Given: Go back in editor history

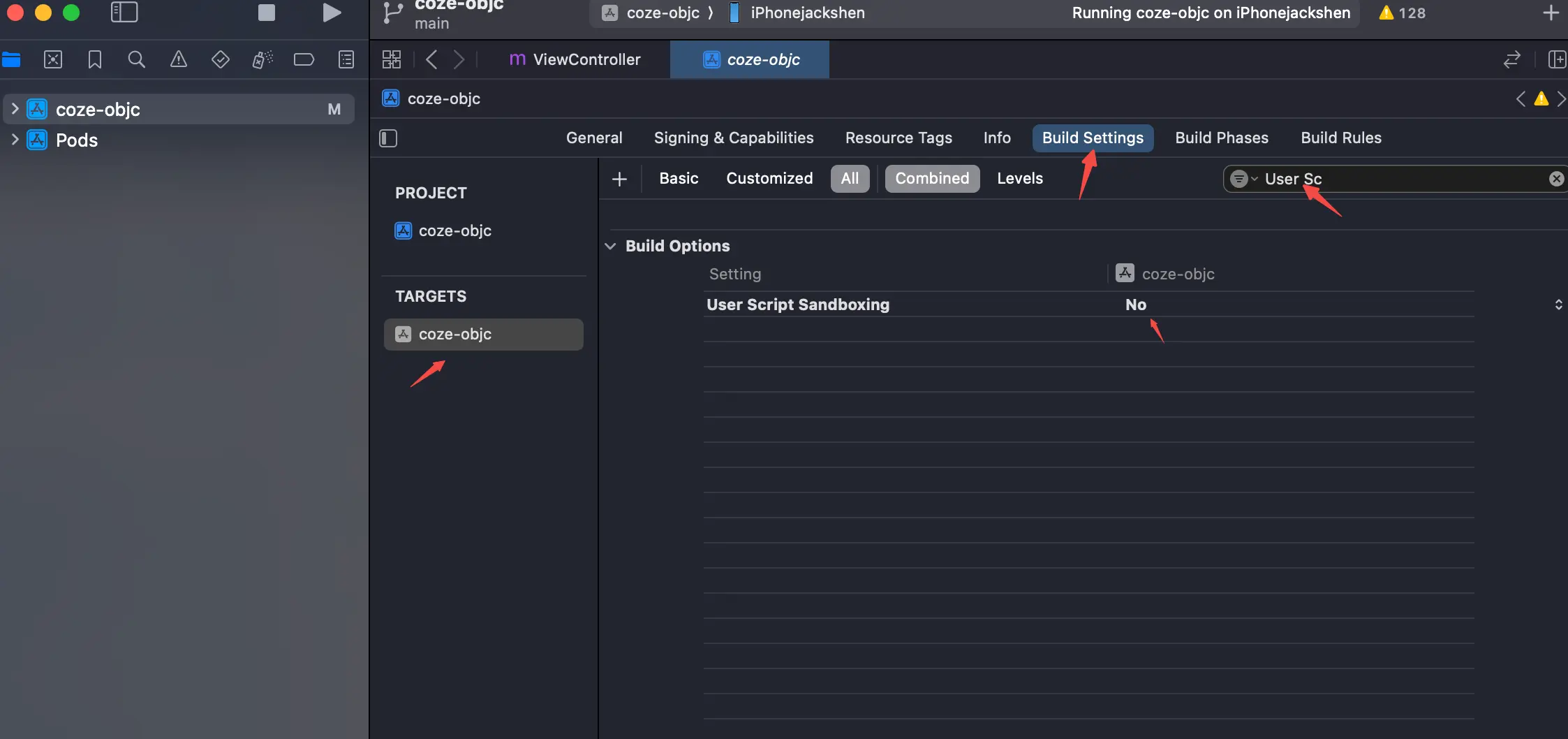Looking at the screenshot, I should click(431, 59).
